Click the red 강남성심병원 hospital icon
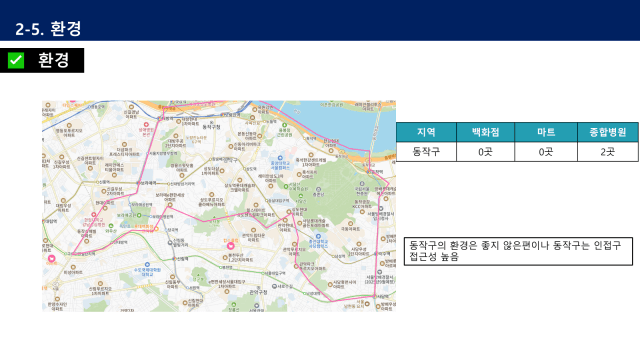The height and width of the screenshot is (360, 640). click(x=93, y=215)
